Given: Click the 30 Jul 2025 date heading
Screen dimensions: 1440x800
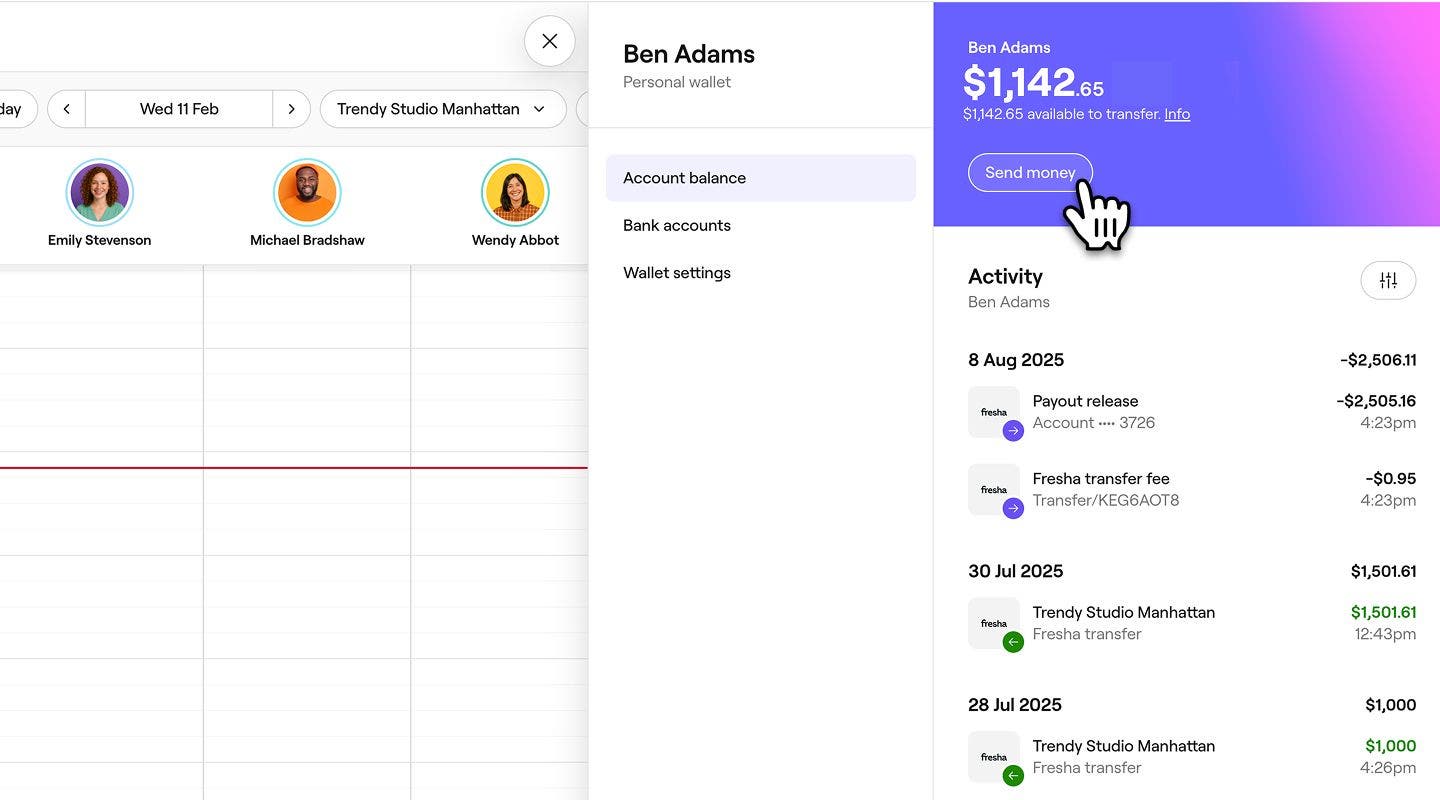Looking at the screenshot, I should [x=1015, y=571].
